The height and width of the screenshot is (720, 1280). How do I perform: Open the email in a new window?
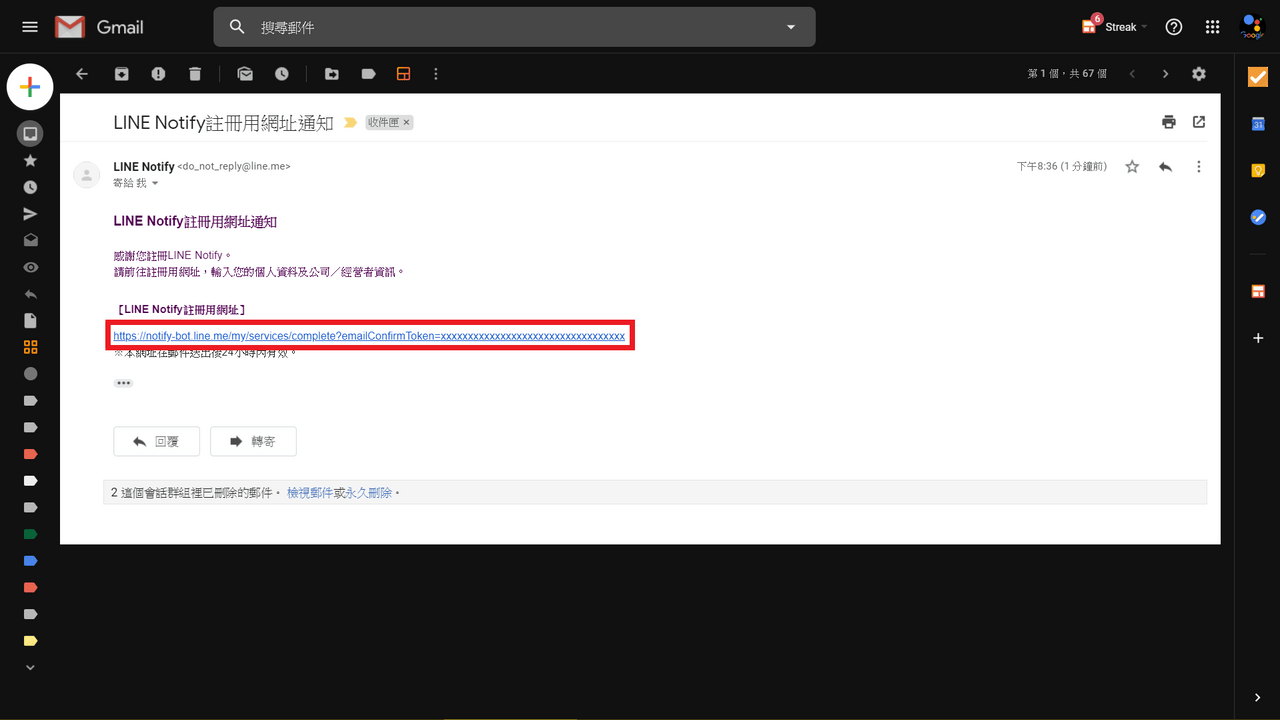1199,122
